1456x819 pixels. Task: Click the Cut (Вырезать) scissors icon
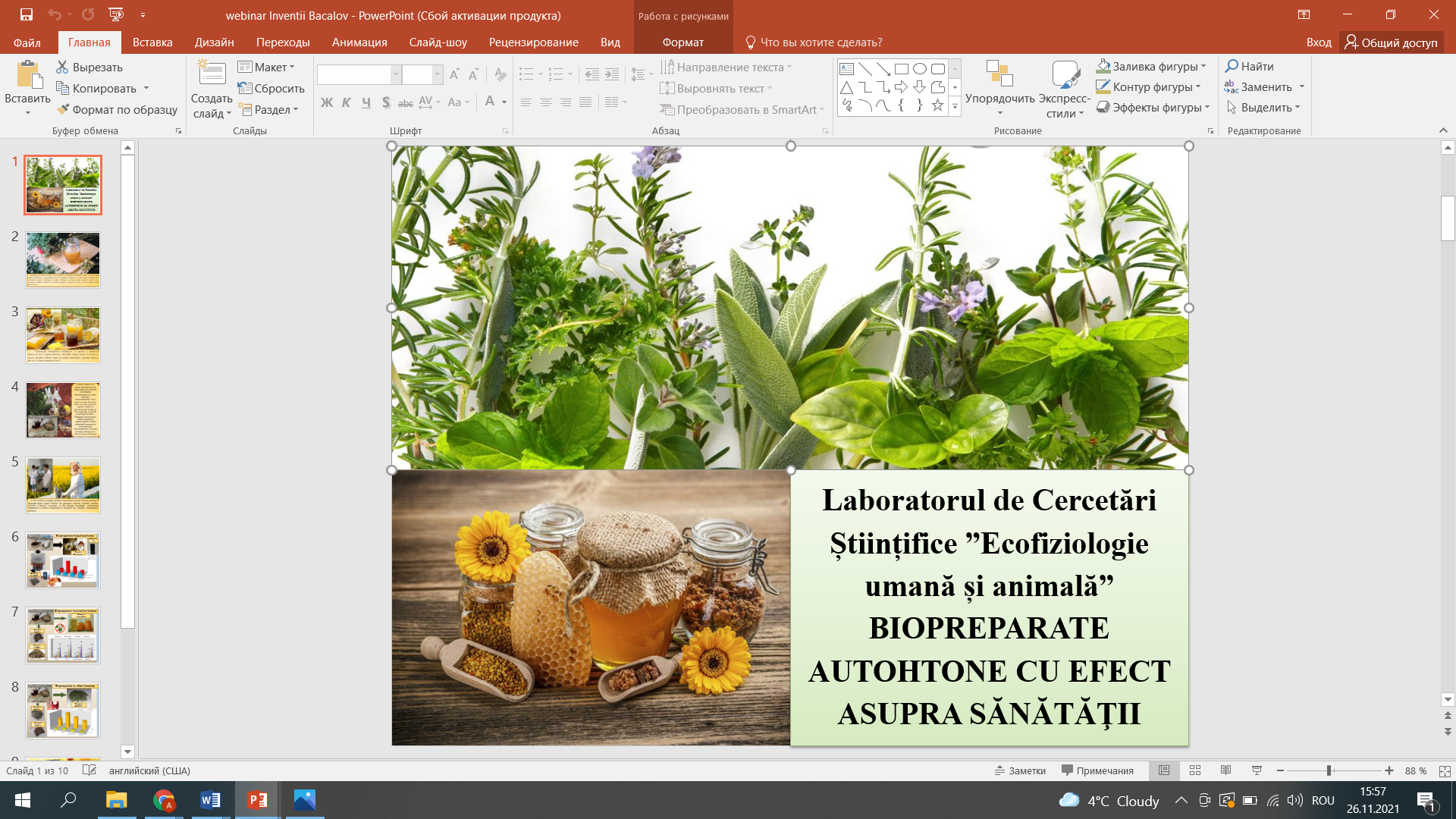pyautogui.click(x=62, y=67)
